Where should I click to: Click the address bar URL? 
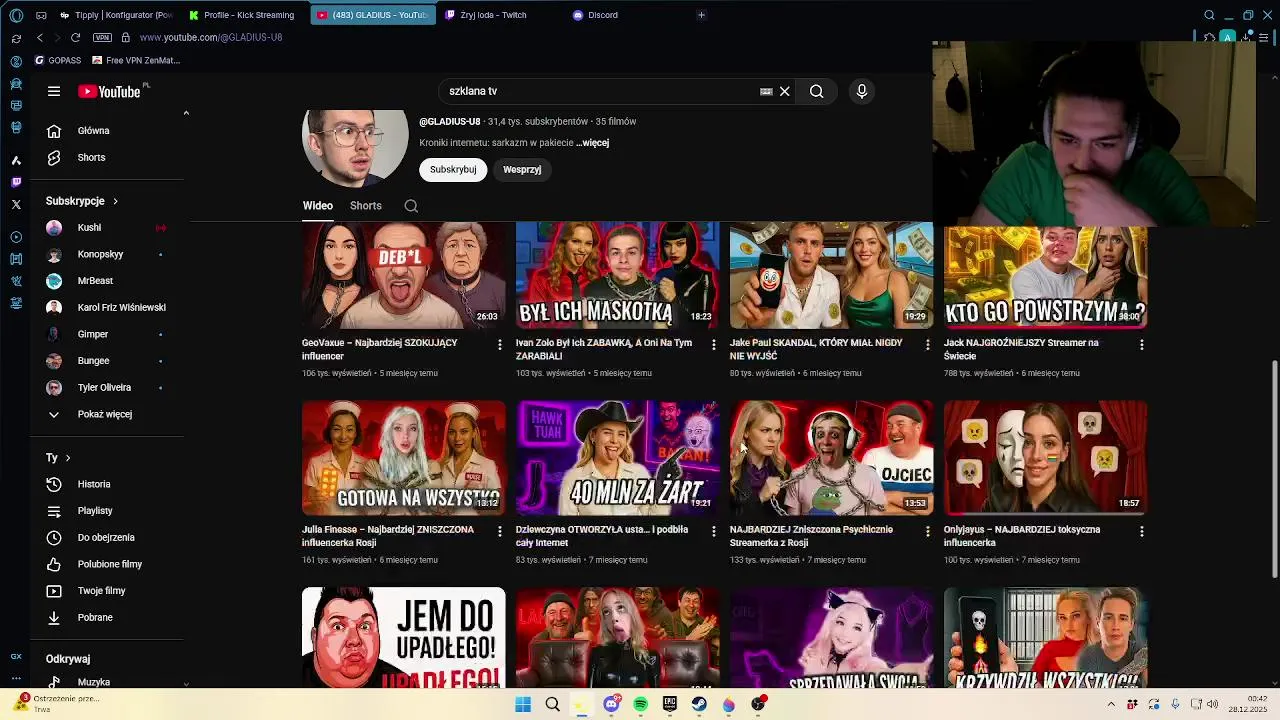[211, 37]
